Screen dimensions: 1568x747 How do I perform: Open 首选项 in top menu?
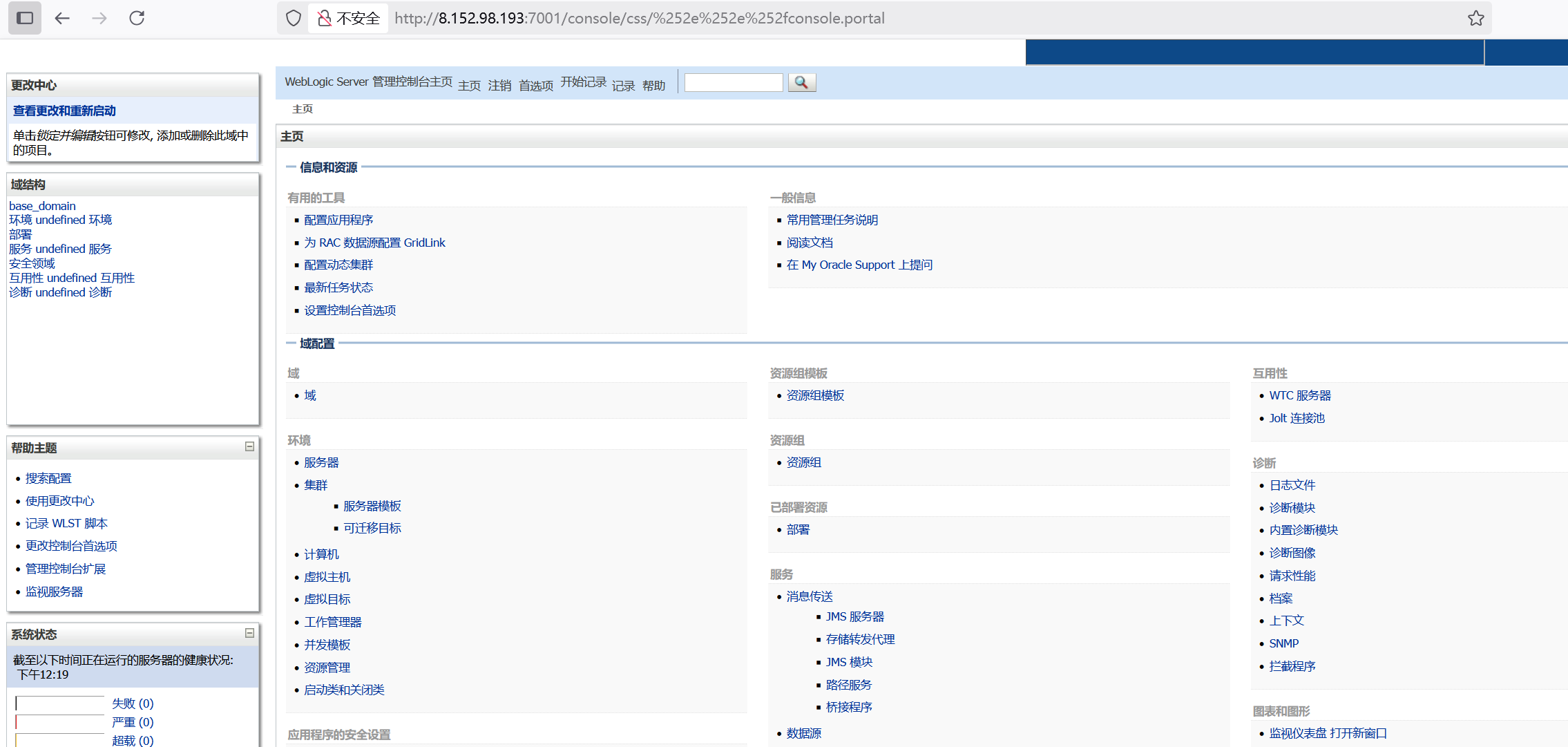pos(536,86)
